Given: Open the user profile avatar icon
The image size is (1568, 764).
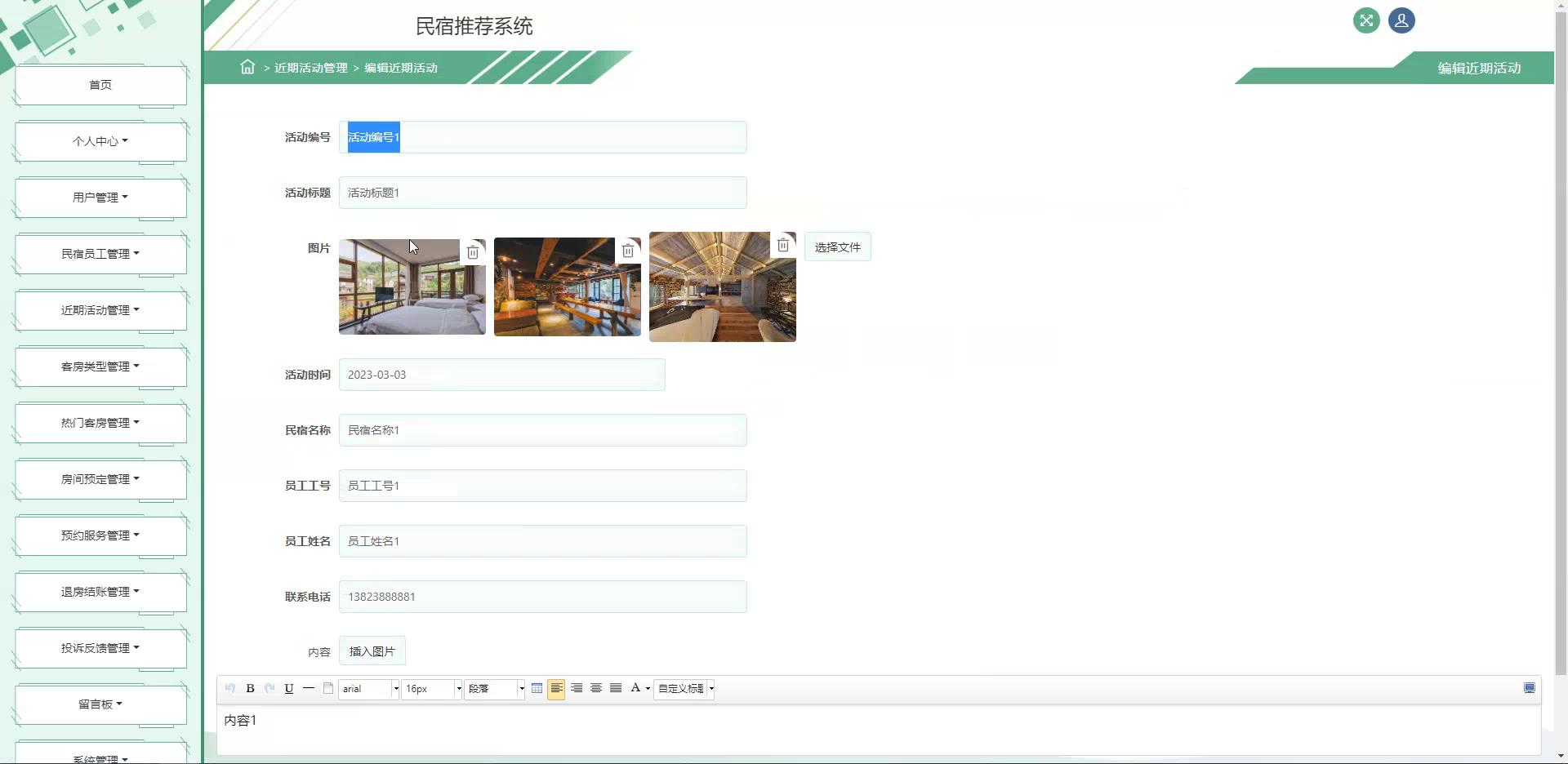Looking at the screenshot, I should 1401,20.
